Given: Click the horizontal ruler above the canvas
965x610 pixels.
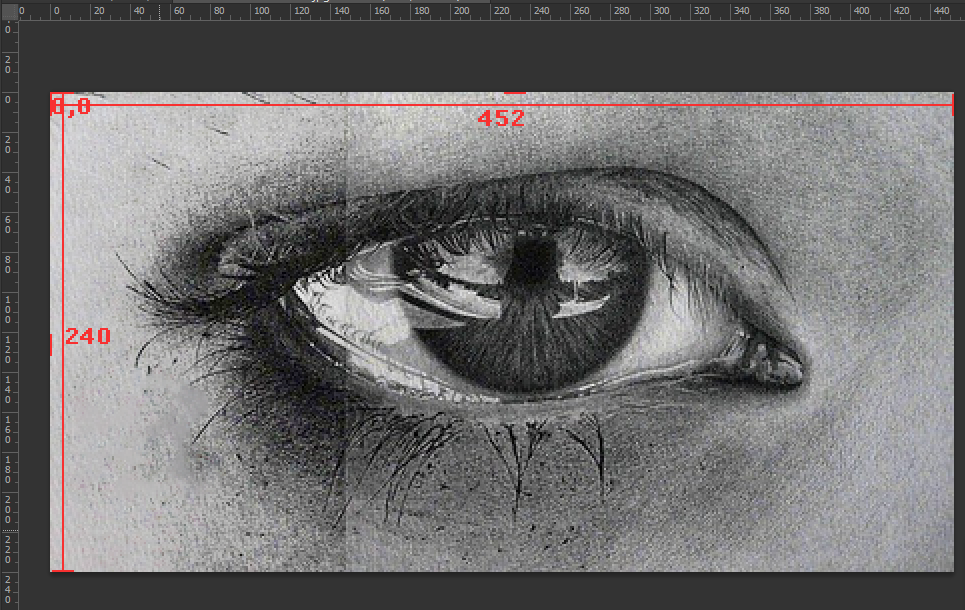Looking at the screenshot, I should [x=491, y=11].
